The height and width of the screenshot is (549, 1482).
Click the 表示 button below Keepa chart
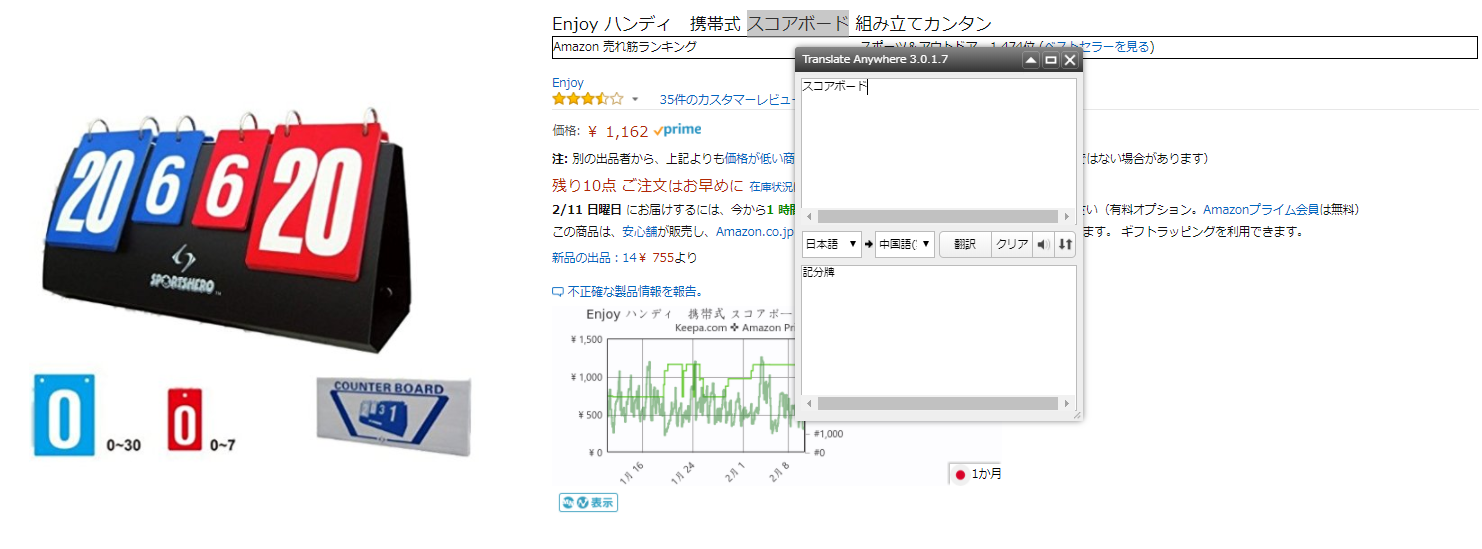[x=588, y=502]
